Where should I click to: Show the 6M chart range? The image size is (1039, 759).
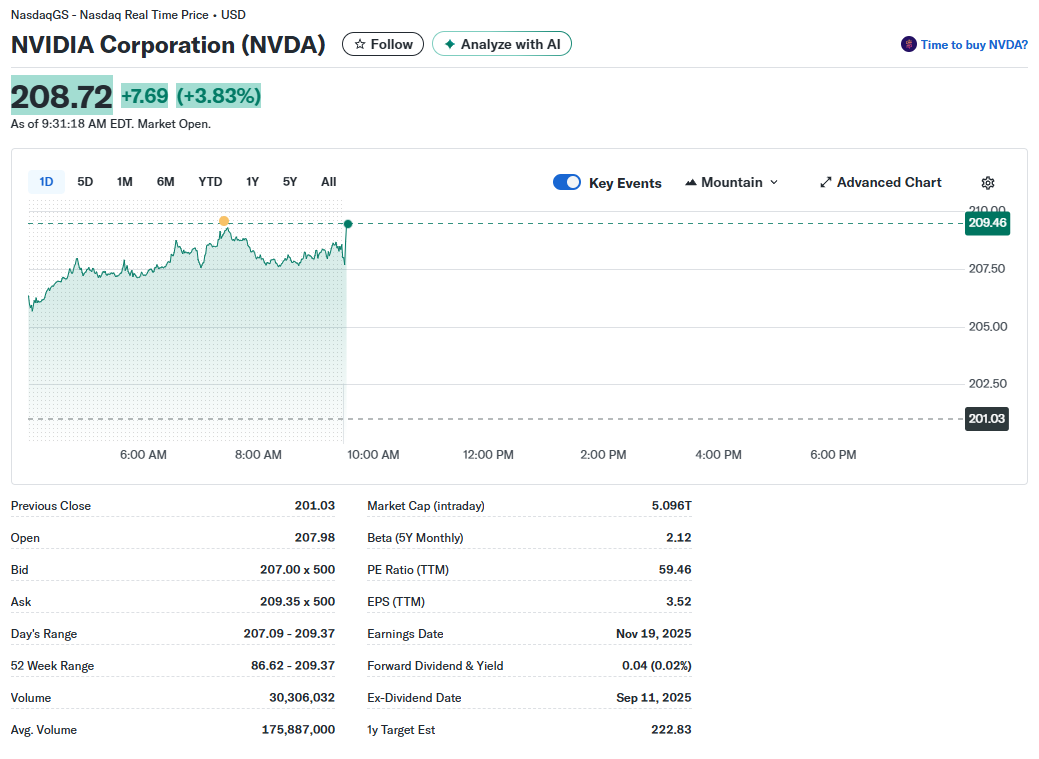pyautogui.click(x=165, y=182)
